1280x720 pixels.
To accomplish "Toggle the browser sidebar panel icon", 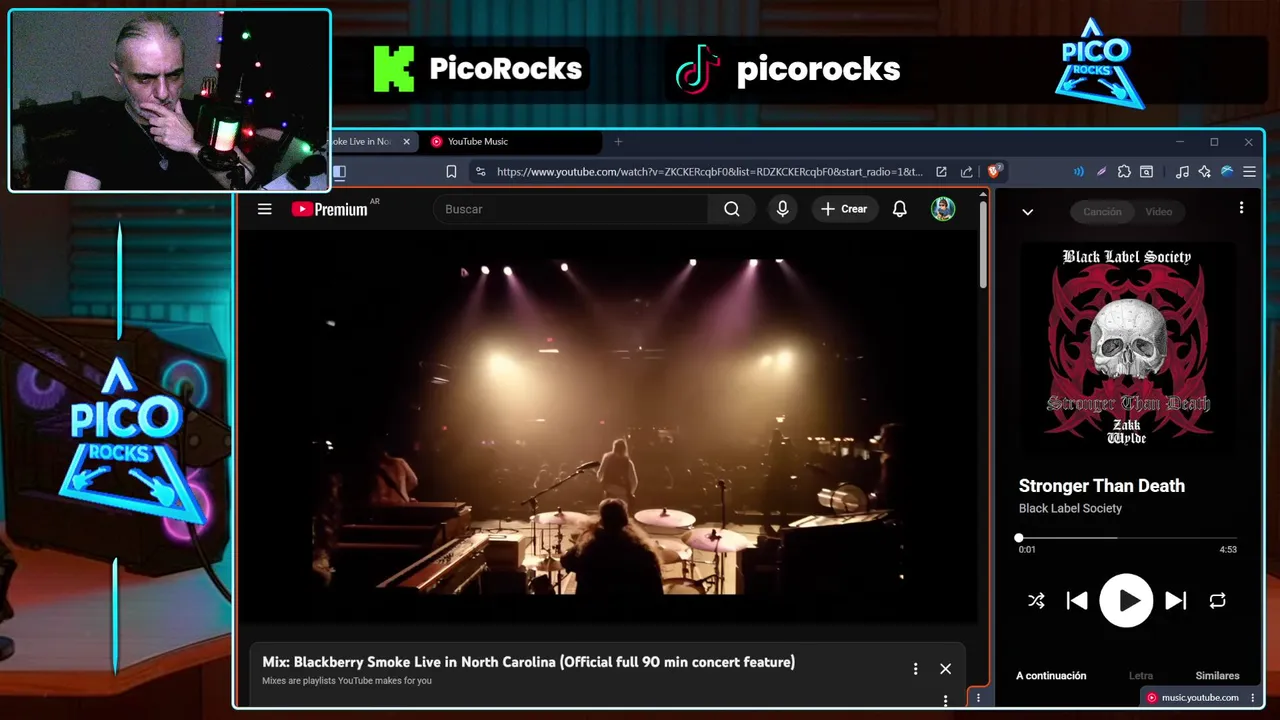I will point(339,172).
